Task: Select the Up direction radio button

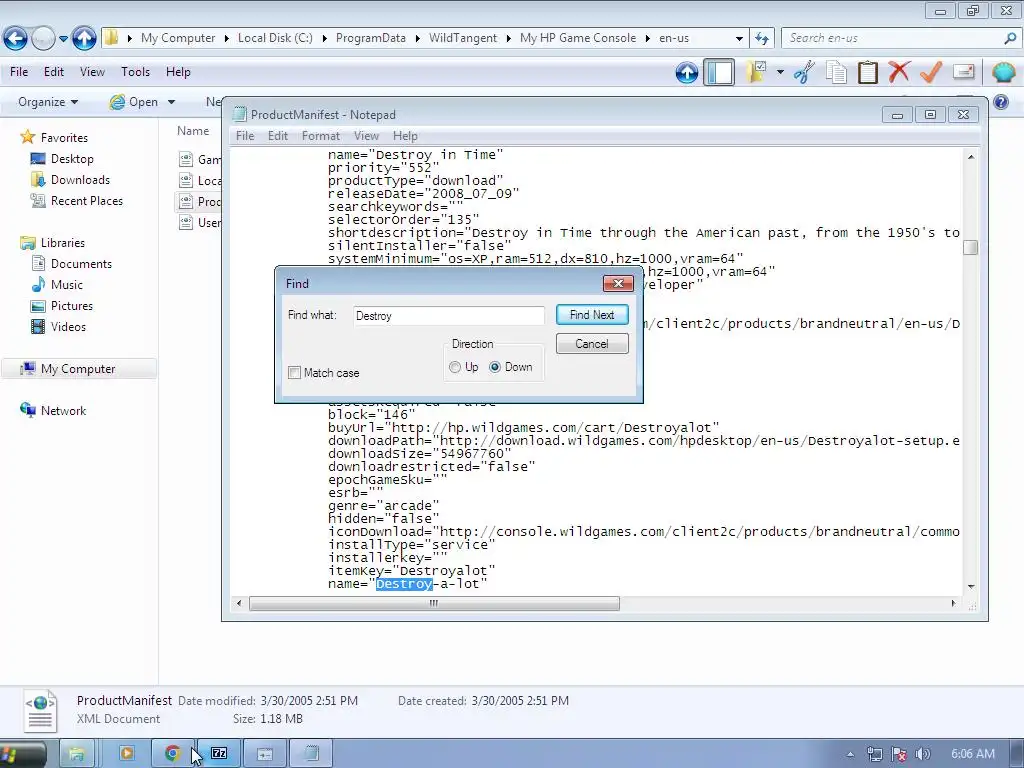Action: (x=455, y=367)
